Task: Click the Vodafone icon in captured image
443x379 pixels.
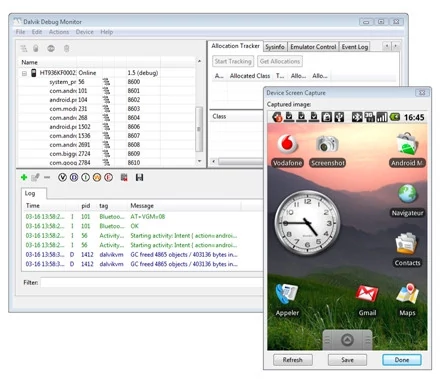Action: click(287, 144)
